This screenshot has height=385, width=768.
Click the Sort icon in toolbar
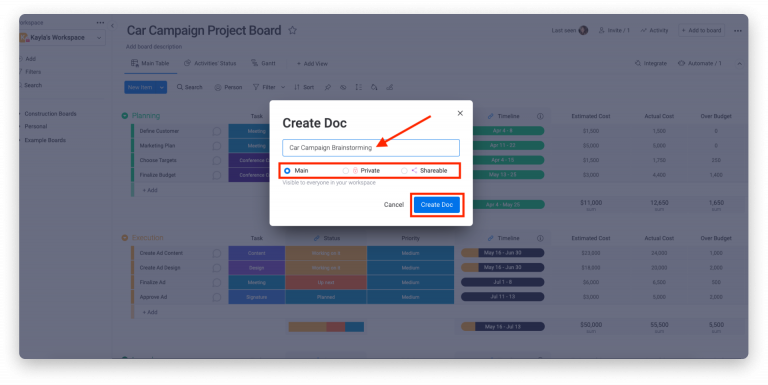297,87
